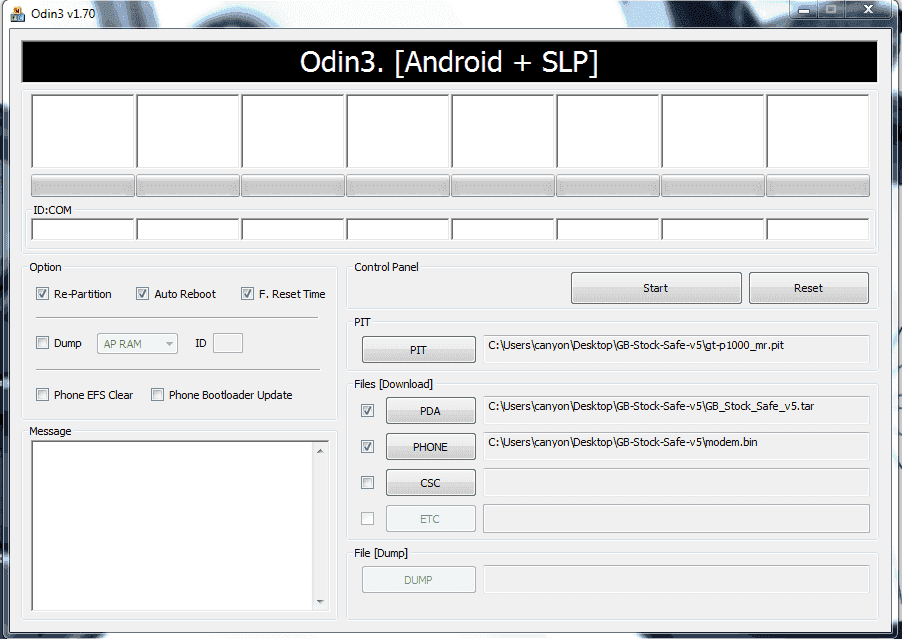Image resolution: width=902 pixels, height=639 pixels.
Task: Click the Odin3 app icon in title bar
Action: coord(18,13)
